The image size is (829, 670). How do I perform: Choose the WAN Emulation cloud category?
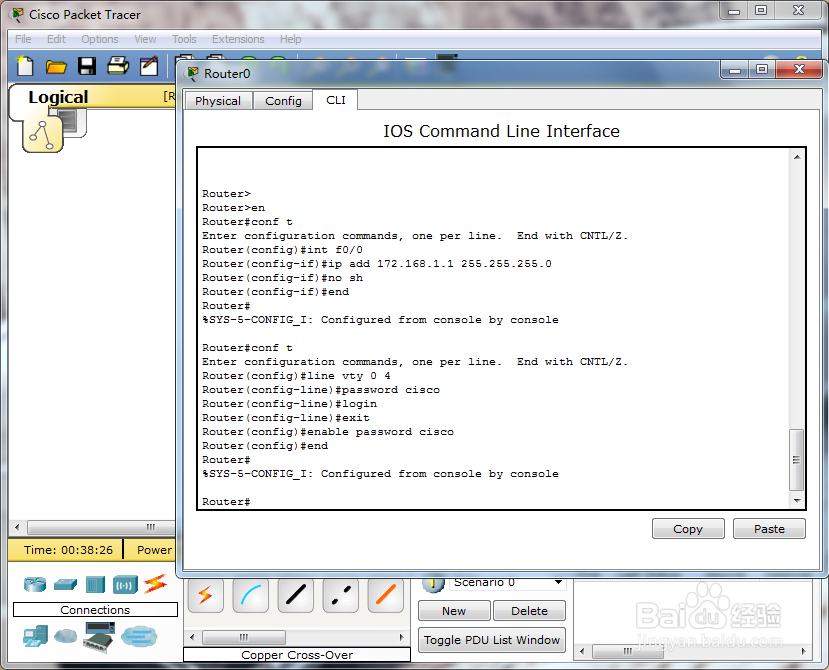click(x=66, y=636)
